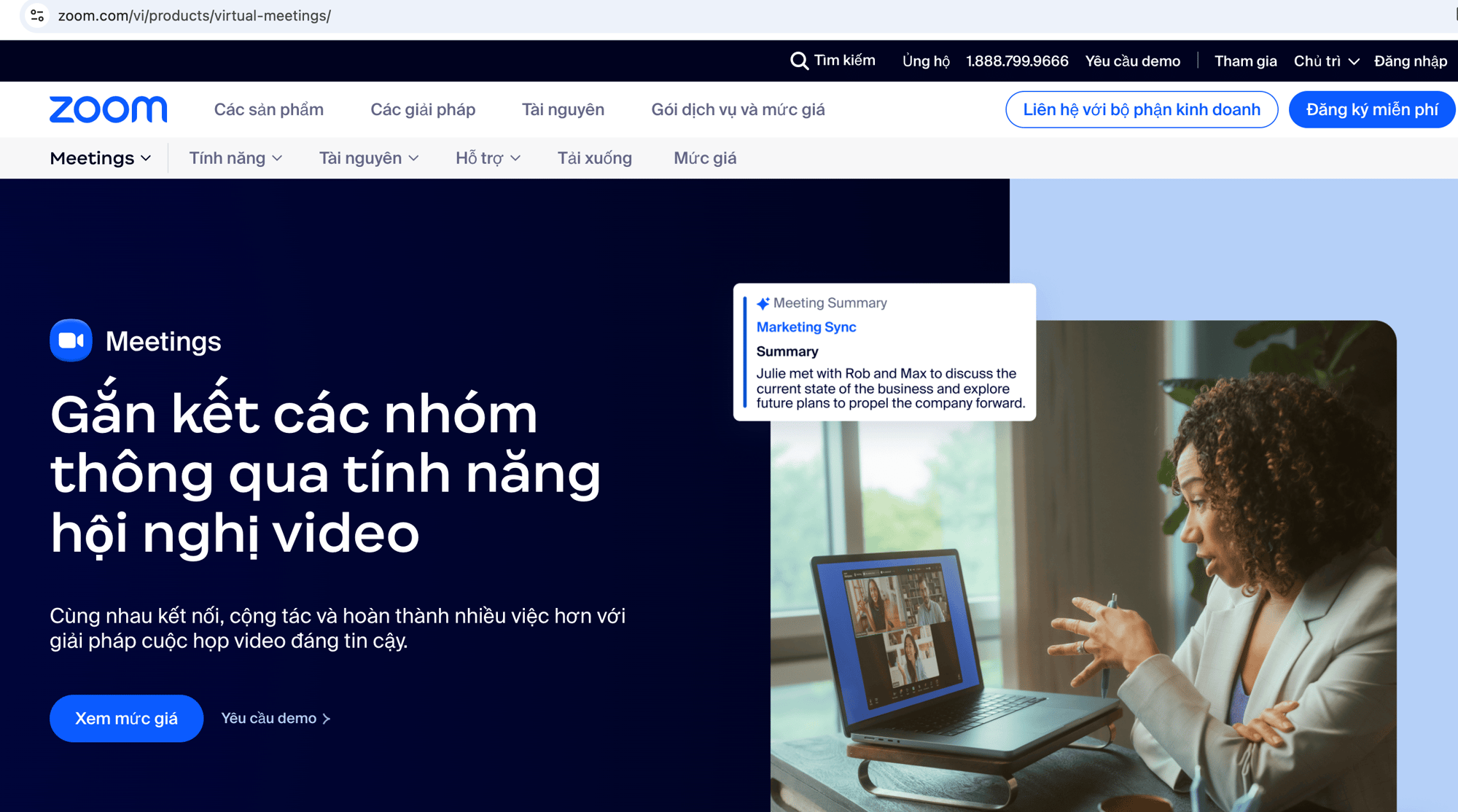Expand the Tính năng submenu
1458x812 pixels.
[235, 158]
